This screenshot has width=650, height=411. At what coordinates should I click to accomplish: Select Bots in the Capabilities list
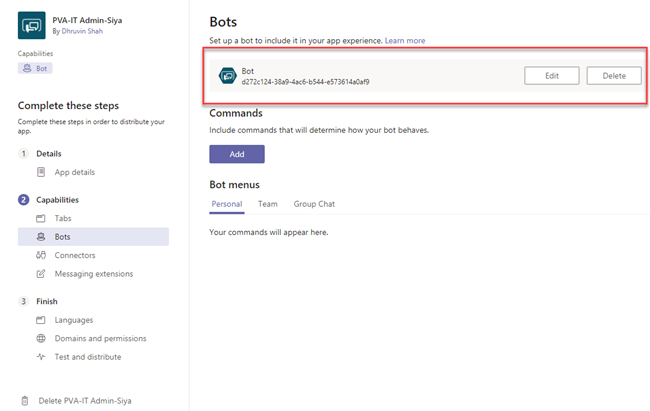(93, 237)
